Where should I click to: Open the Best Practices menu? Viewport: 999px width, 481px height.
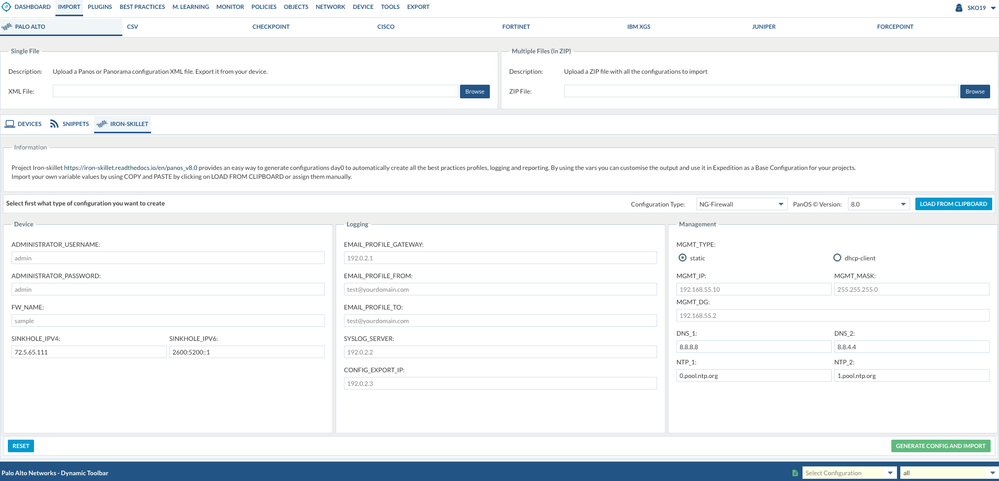(x=142, y=7)
